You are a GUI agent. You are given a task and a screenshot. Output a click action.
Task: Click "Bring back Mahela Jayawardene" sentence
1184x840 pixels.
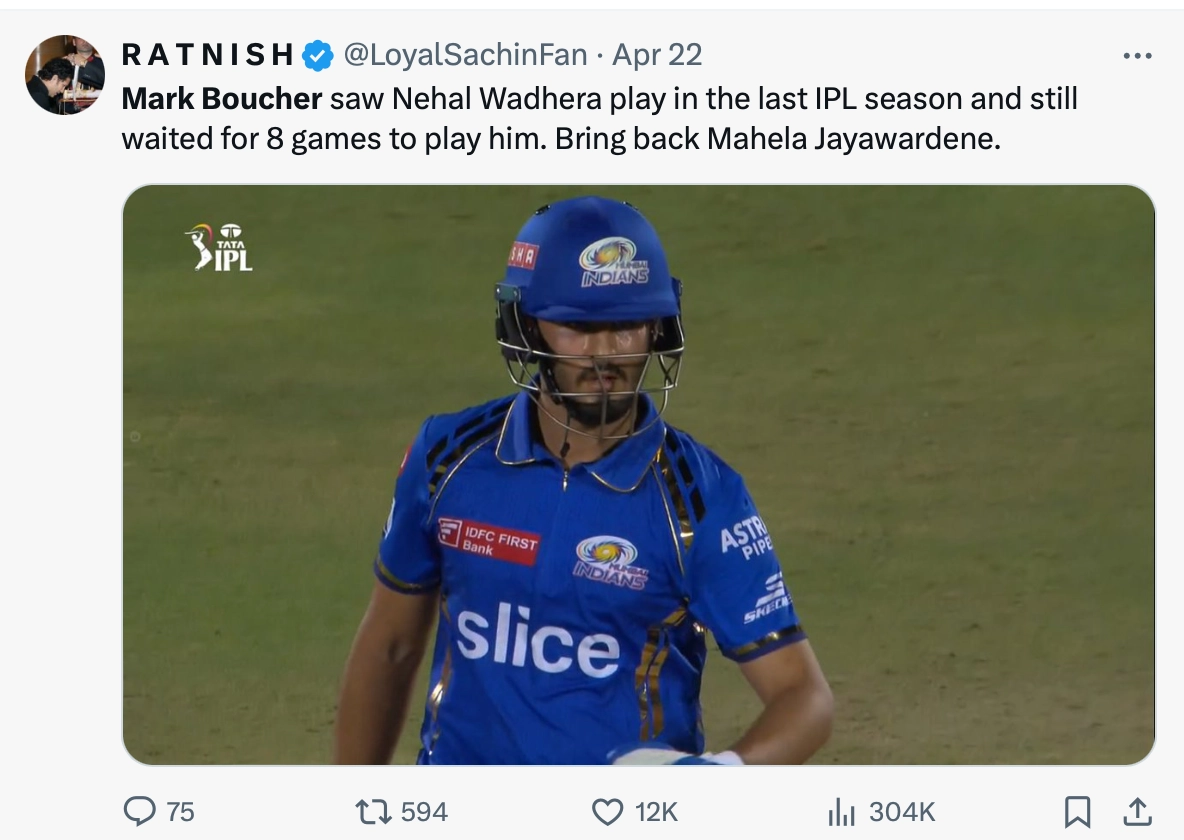pyautogui.click(x=777, y=139)
